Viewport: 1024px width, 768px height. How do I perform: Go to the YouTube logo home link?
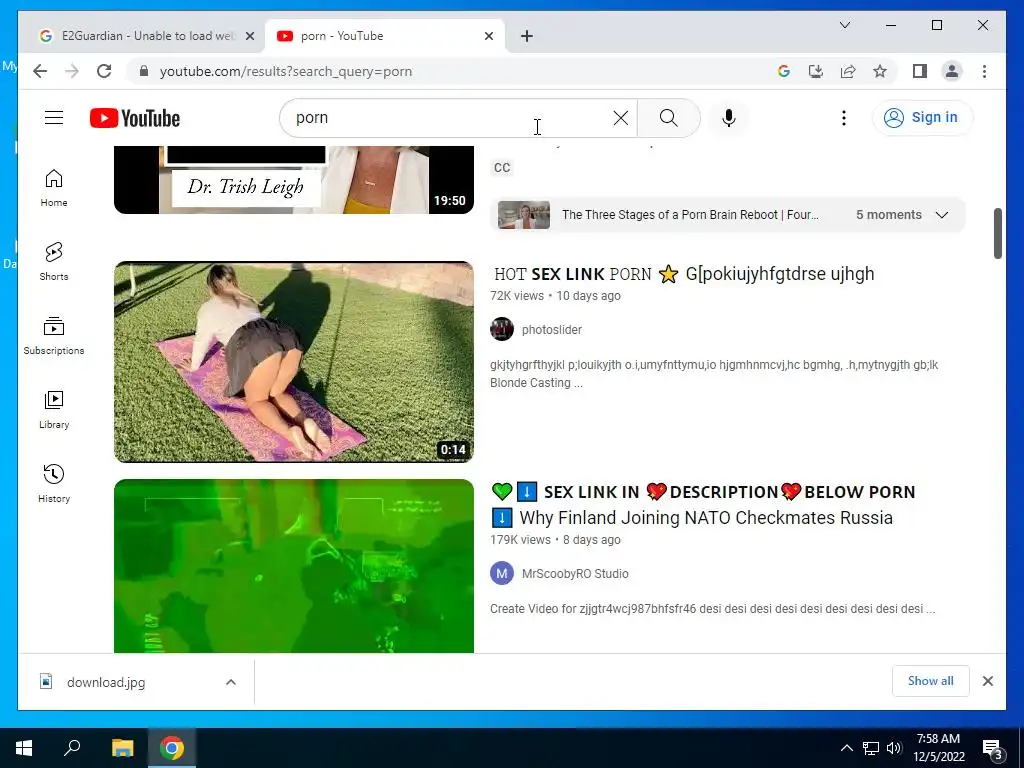point(135,118)
